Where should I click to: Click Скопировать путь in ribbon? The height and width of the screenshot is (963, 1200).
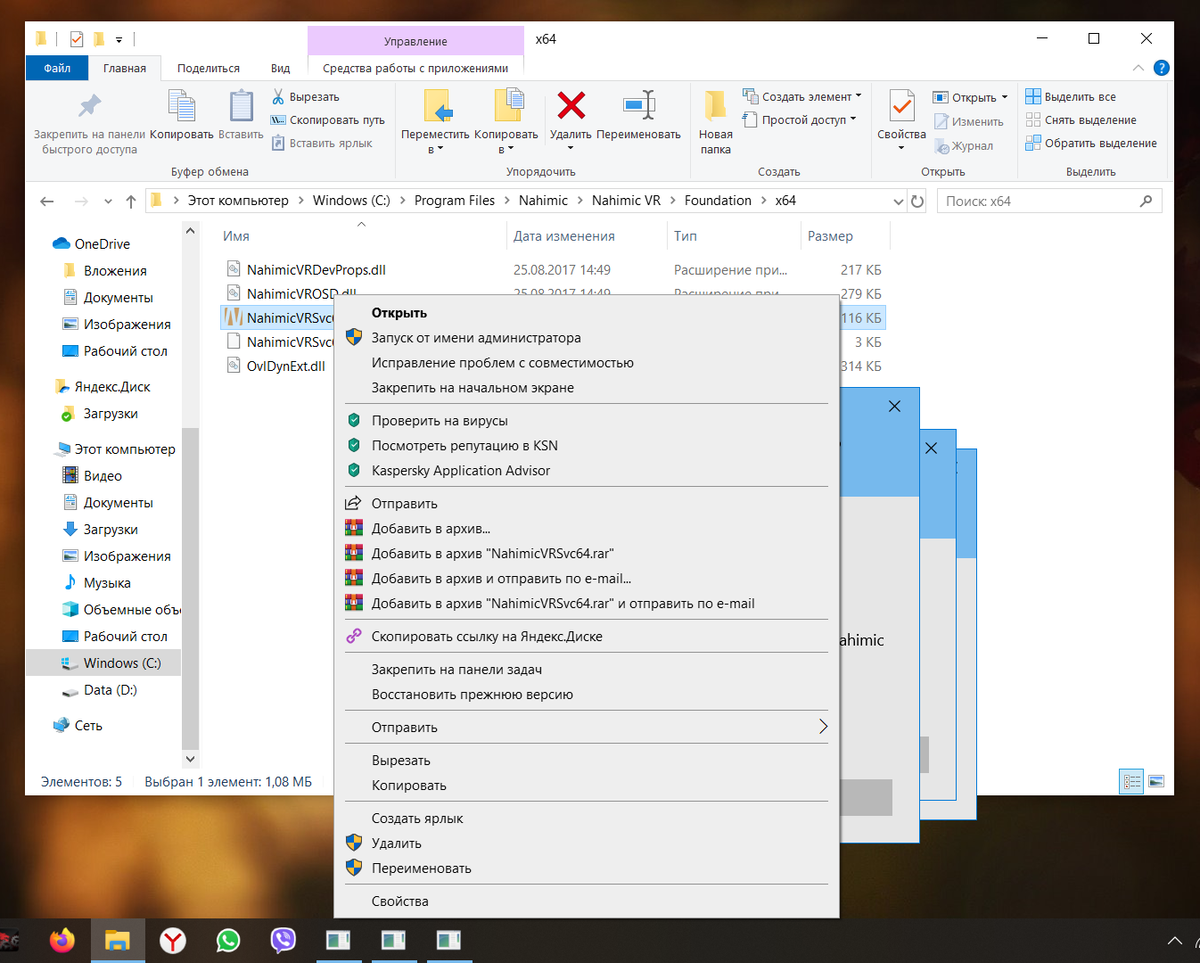point(327,120)
